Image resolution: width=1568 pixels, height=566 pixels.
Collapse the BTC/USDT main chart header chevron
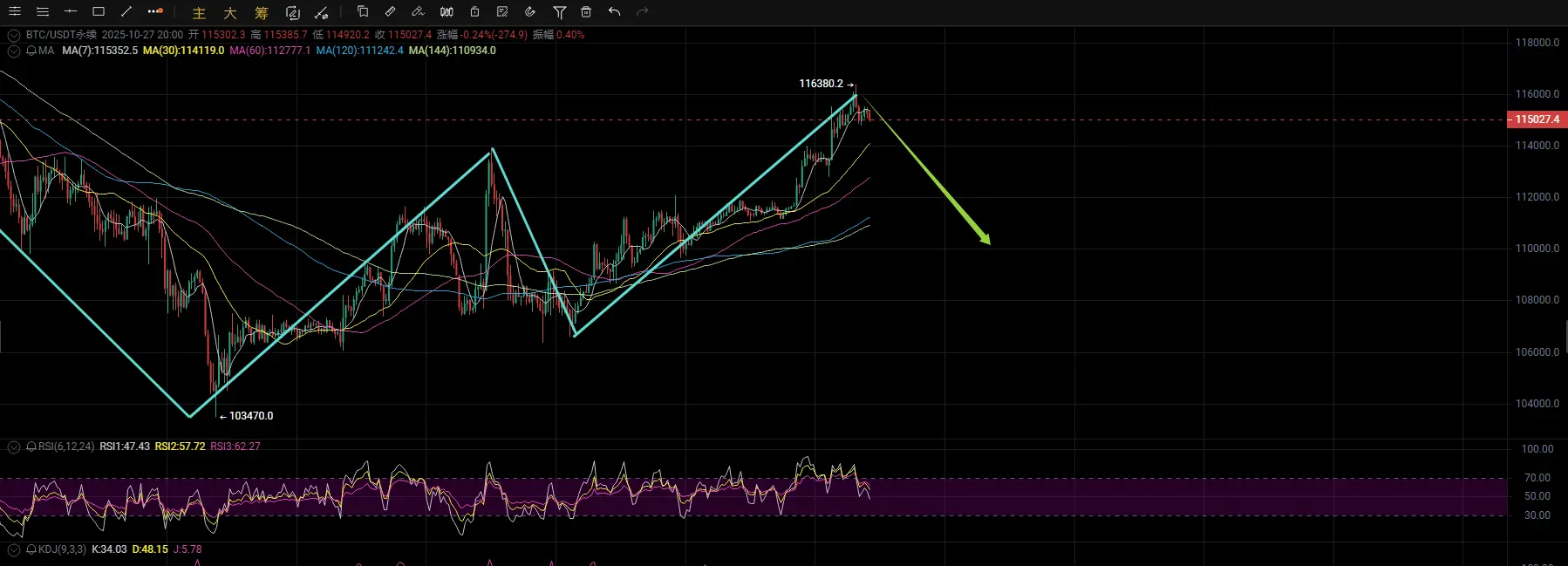point(14,35)
